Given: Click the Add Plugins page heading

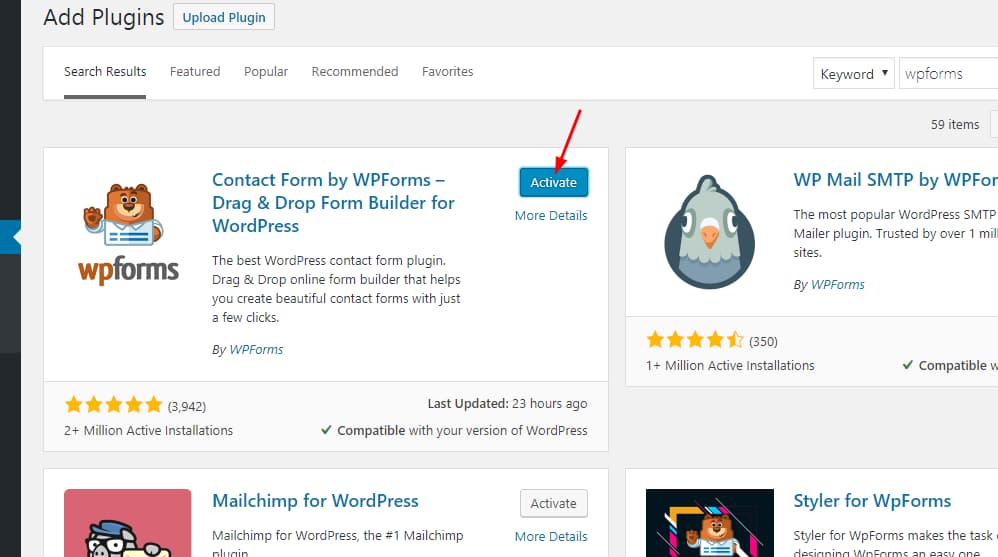Looking at the screenshot, I should [x=104, y=17].
